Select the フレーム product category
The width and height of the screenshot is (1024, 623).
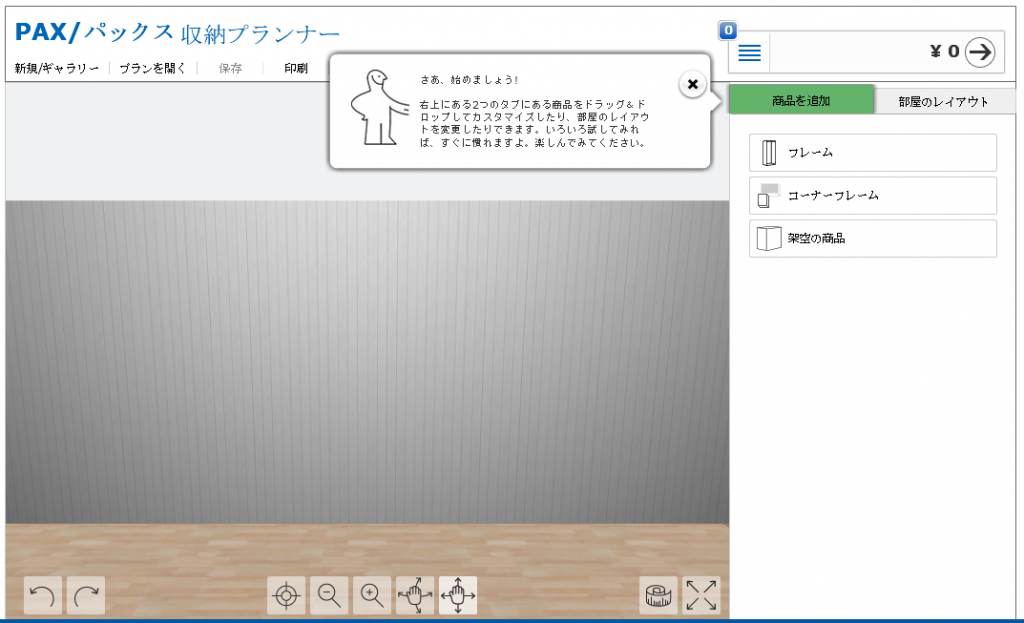872,153
